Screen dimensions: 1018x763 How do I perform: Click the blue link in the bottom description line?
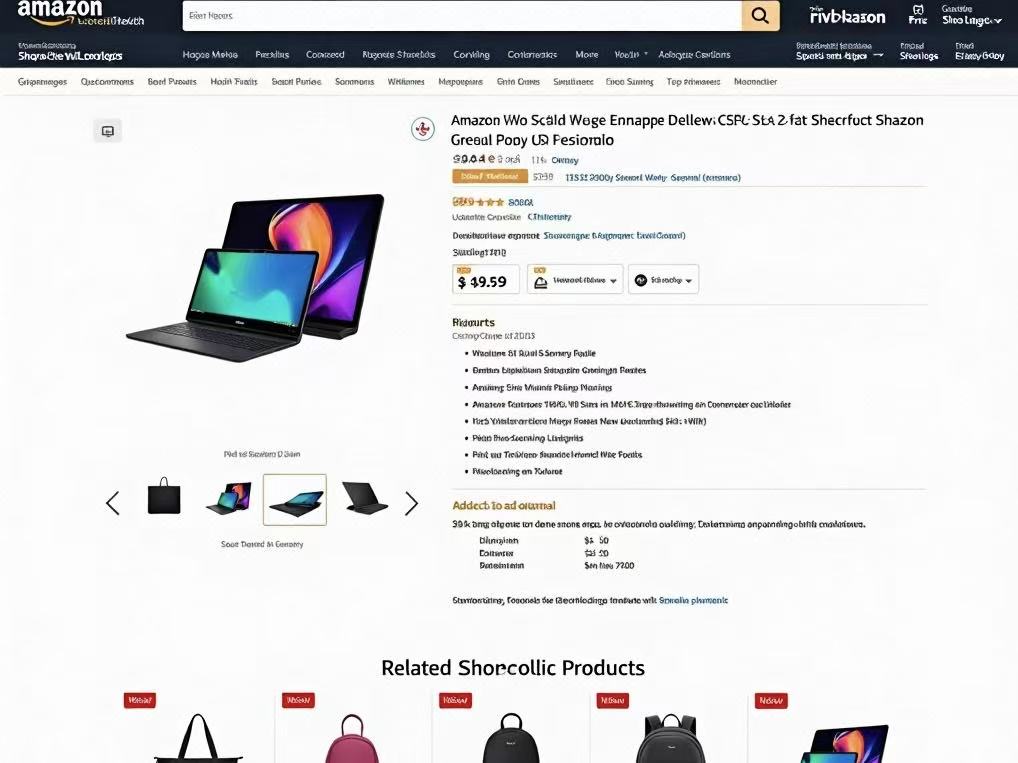tap(693, 601)
